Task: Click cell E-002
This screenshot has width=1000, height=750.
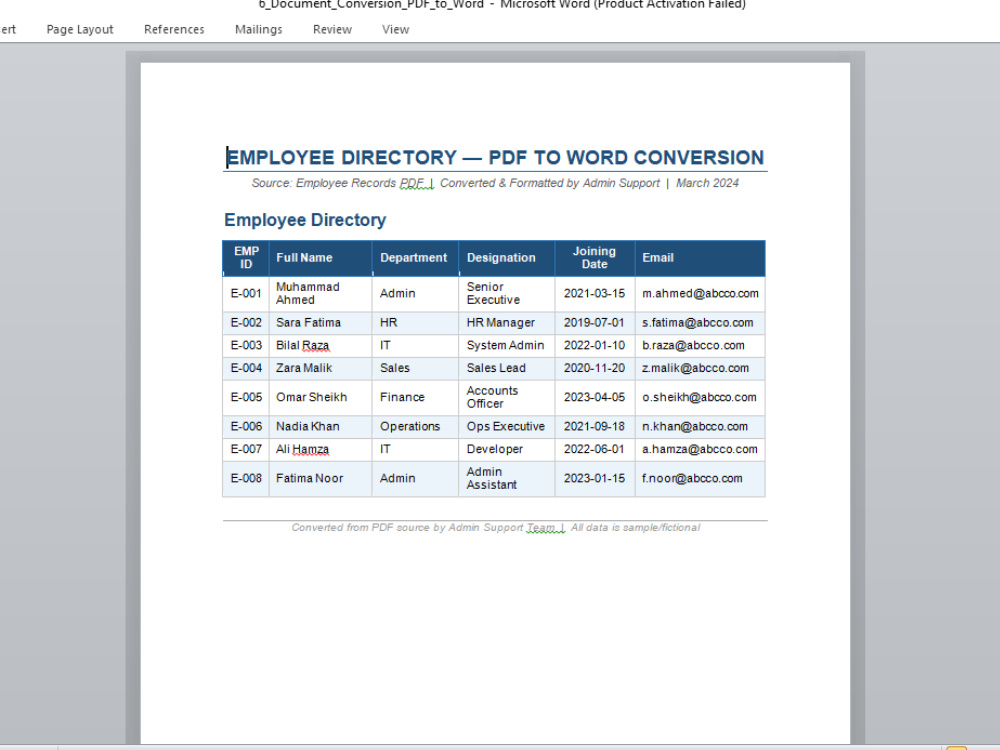Action: click(246, 323)
